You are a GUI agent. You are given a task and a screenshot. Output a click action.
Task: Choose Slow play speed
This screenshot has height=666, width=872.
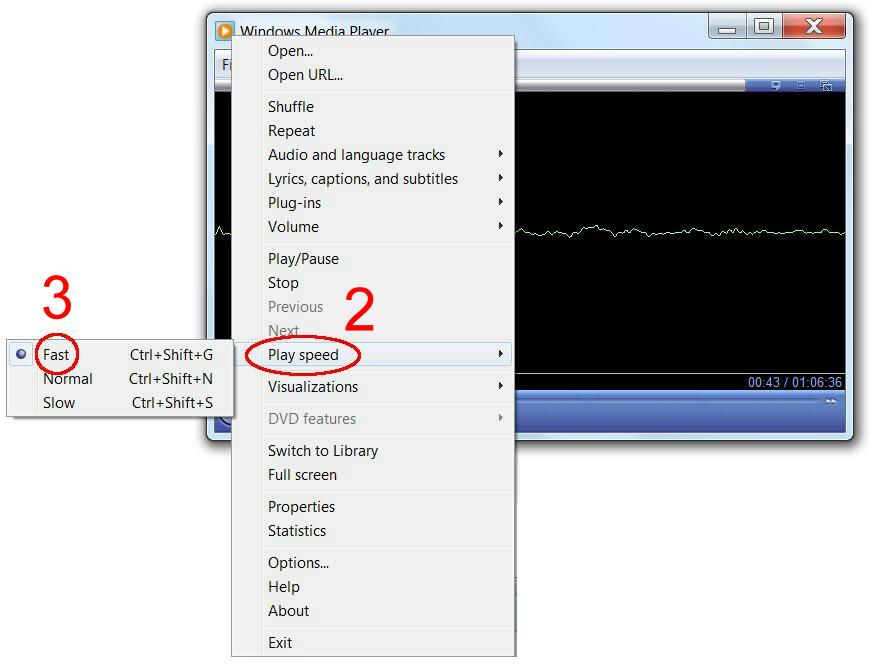pyautogui.click(x=59, y=403)
